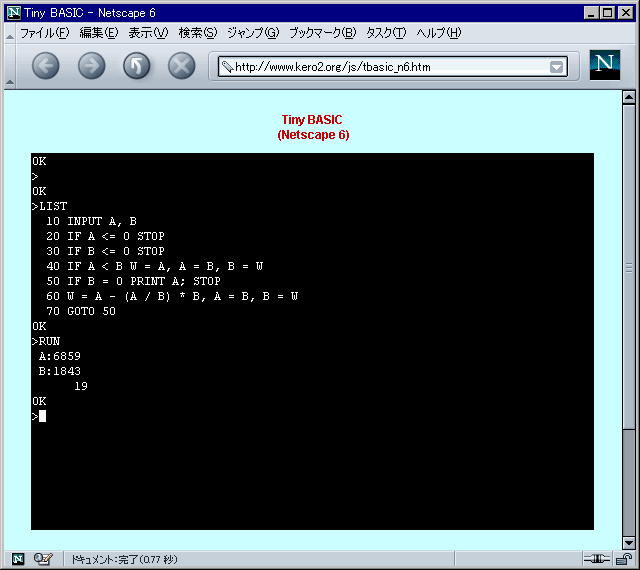The image size is (640, 570).
Task: Open the 編集(E) menu
Action: coord(99,33)
